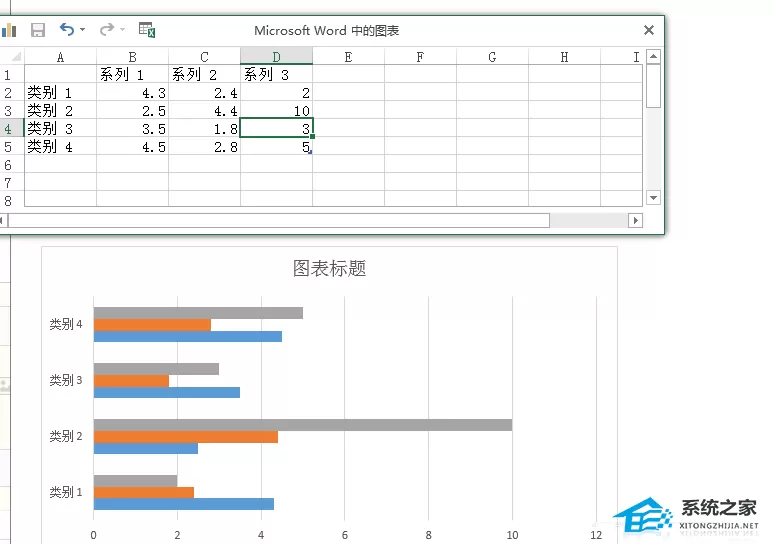Undo the last edit
The image size is (774, 544).
tap(67, 30)
